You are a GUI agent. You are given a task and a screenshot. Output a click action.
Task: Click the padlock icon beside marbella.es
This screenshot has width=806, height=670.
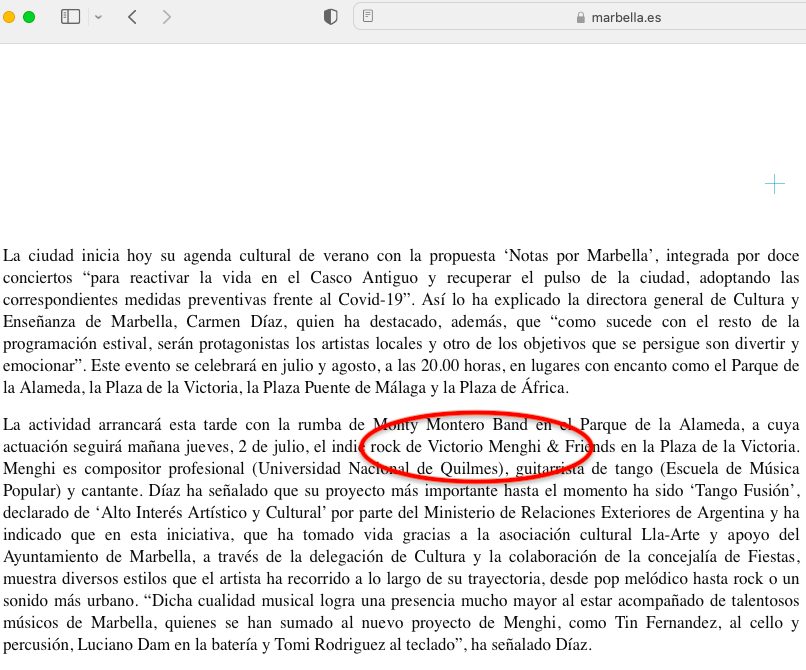point(581,17)
